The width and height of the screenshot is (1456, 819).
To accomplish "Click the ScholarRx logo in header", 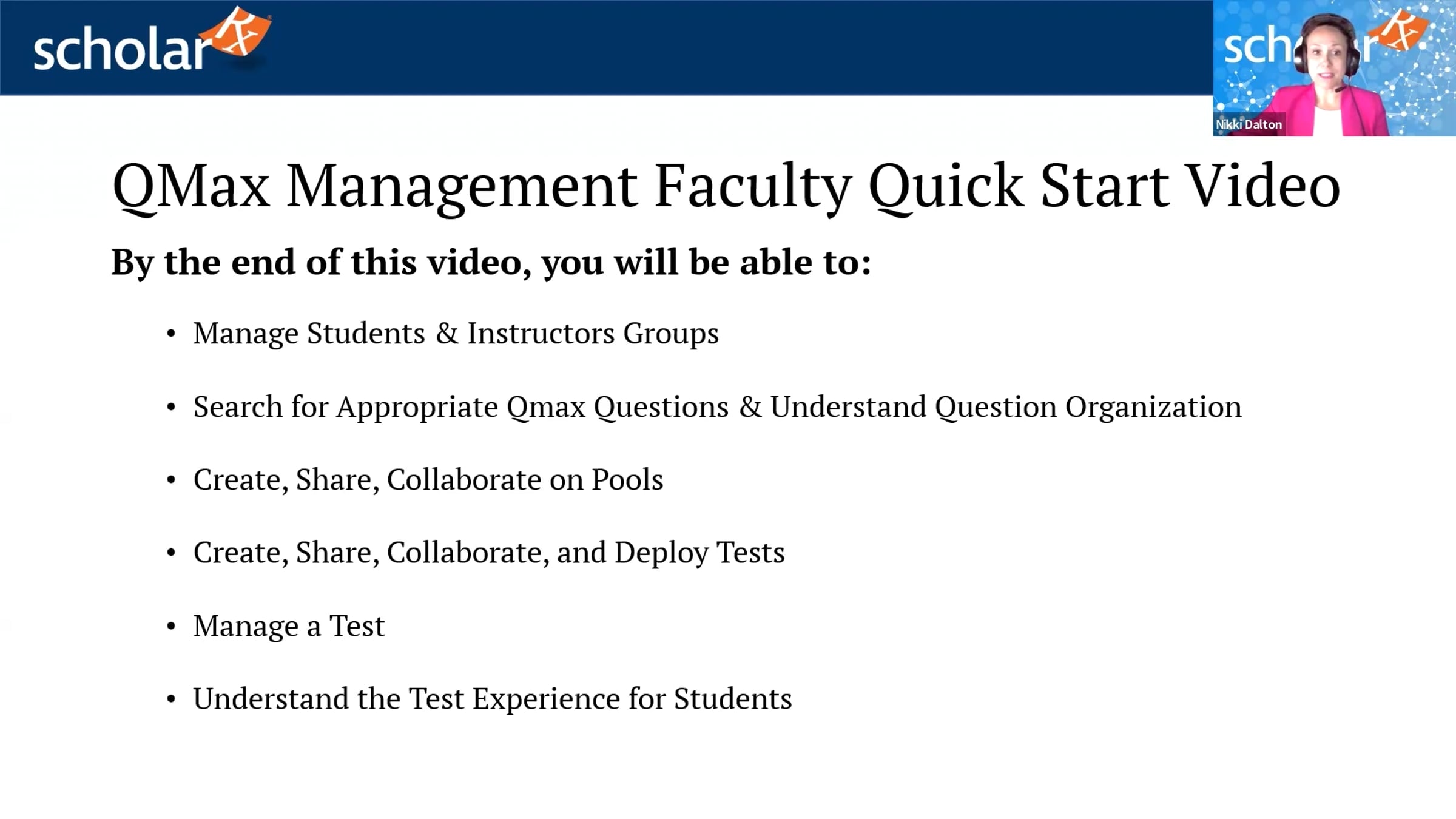I will (x=152, y=40).
